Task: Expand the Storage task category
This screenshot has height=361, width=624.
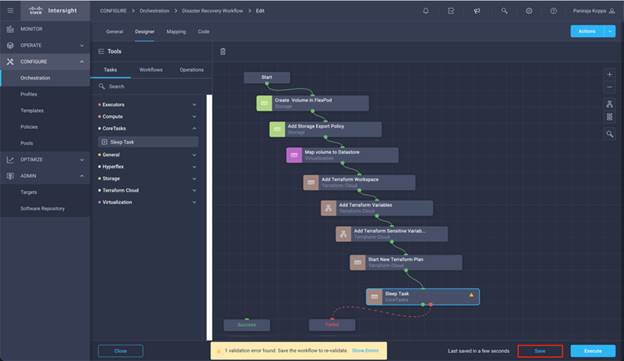Action: point(194,179)
